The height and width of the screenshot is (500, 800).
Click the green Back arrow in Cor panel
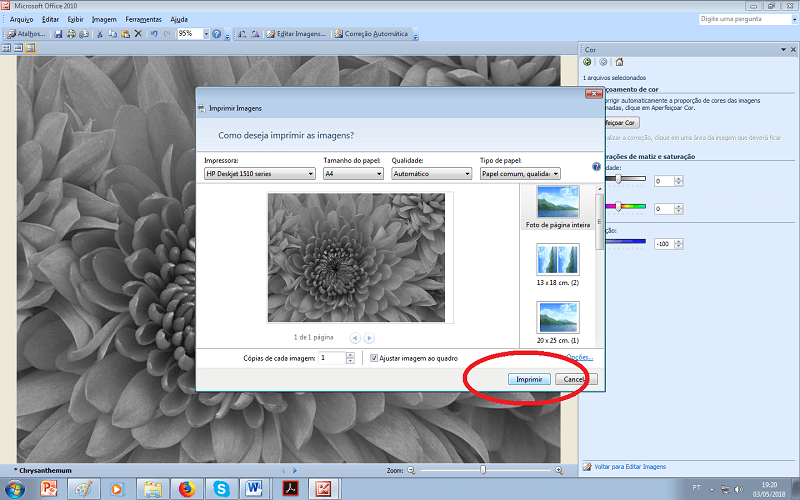(588, 62)
